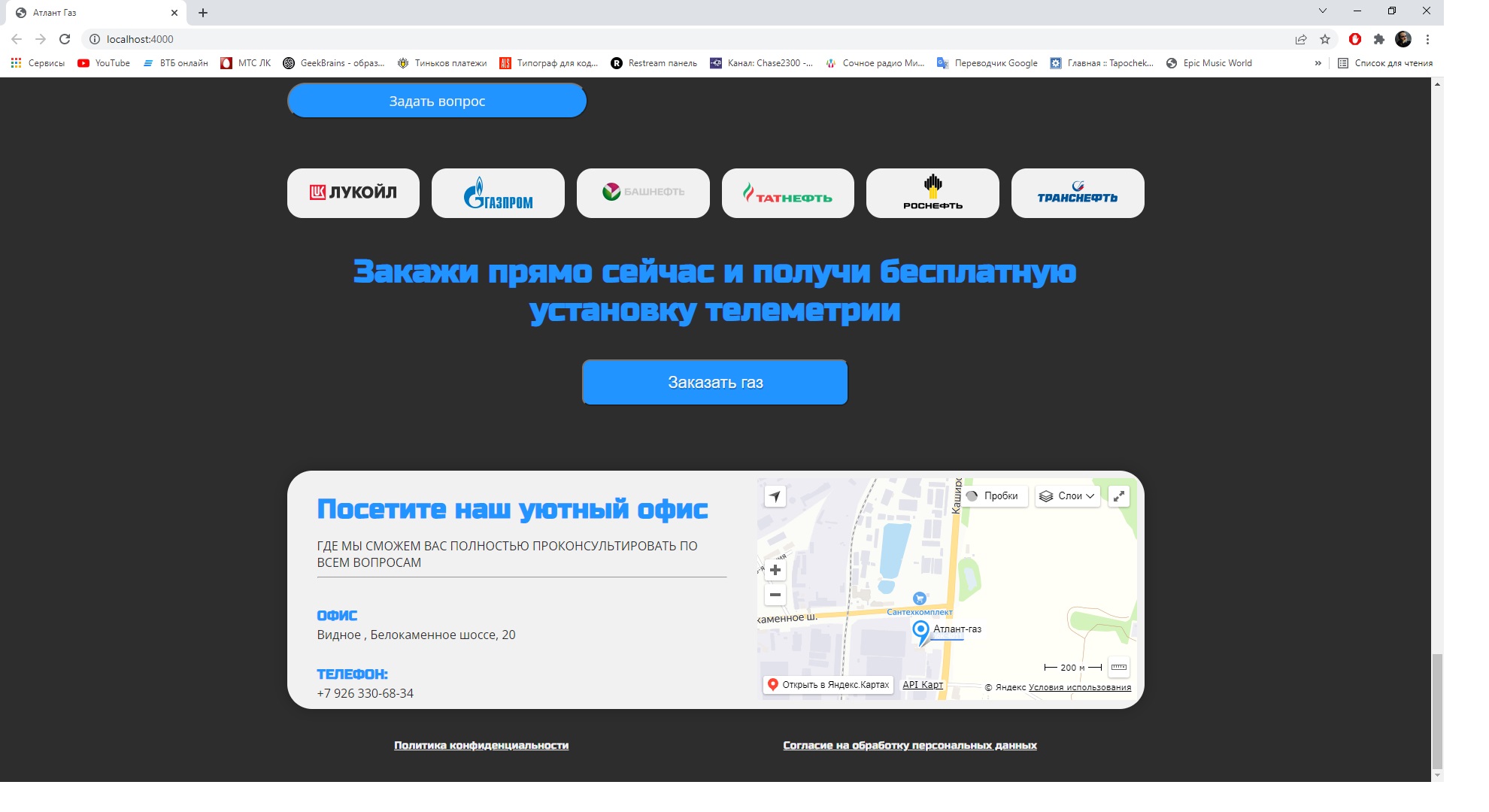1489x812 pixels.
Task: Click the map ruler measurement icon
Action: click(1119, 667)
